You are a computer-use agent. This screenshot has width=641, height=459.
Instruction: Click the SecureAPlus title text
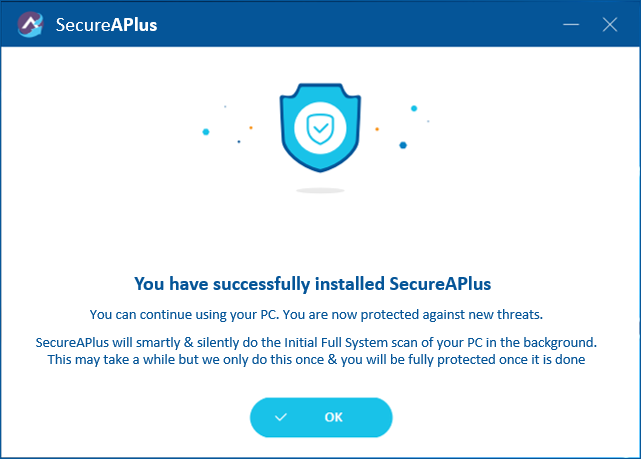[105, 24]
